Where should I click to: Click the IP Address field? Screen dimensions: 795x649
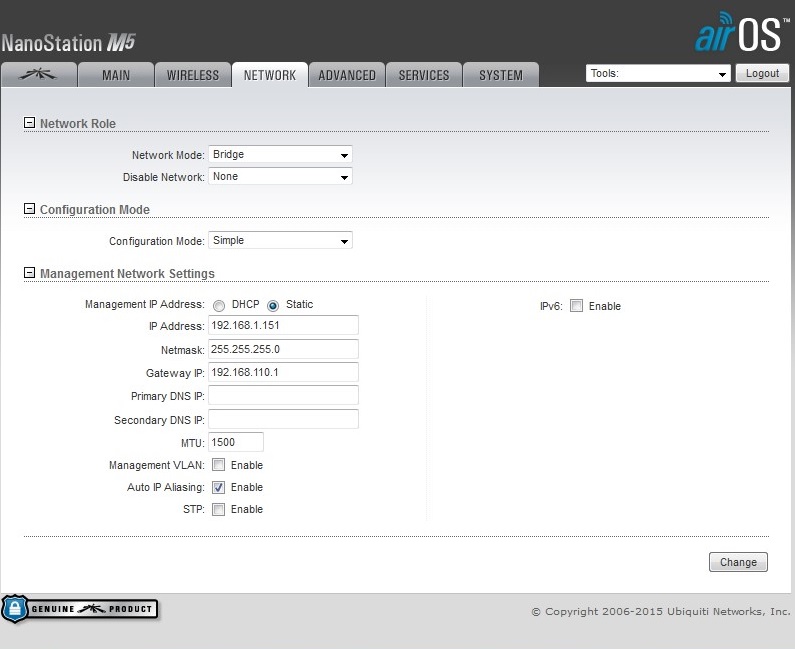coord(283,325)
